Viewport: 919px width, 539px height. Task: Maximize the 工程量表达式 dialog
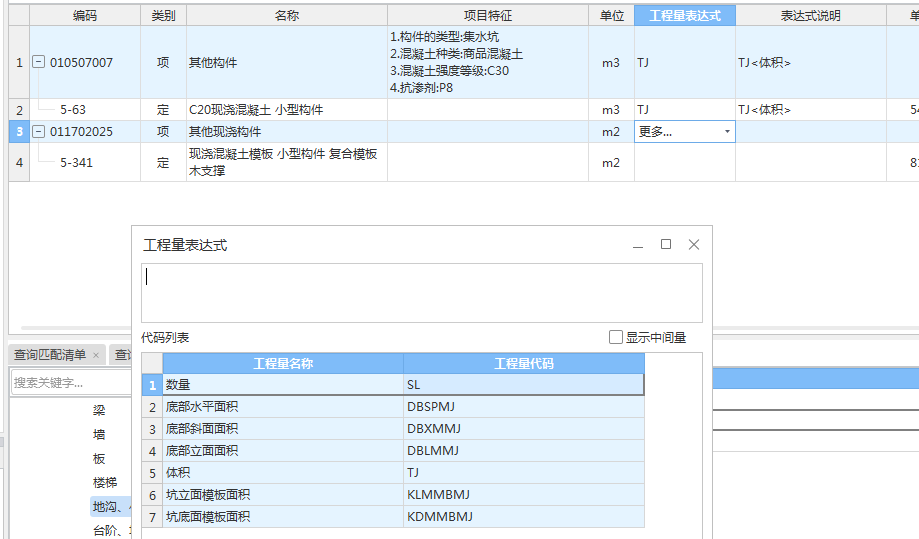coord(666,244)
